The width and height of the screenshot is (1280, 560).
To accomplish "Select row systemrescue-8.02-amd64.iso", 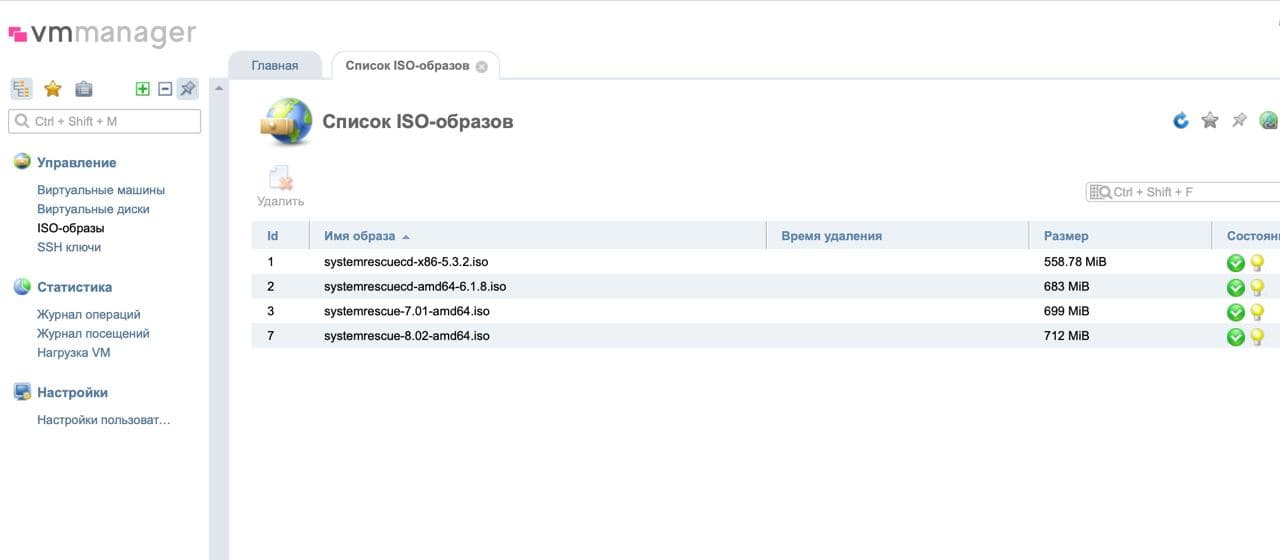I will 766,336.
